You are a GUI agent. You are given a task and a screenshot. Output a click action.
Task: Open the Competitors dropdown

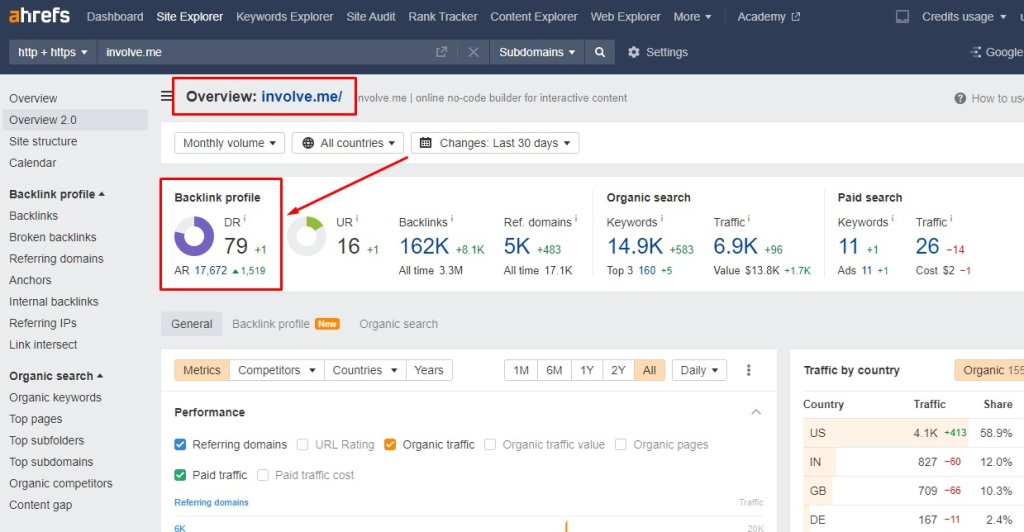tap(277, 370)
